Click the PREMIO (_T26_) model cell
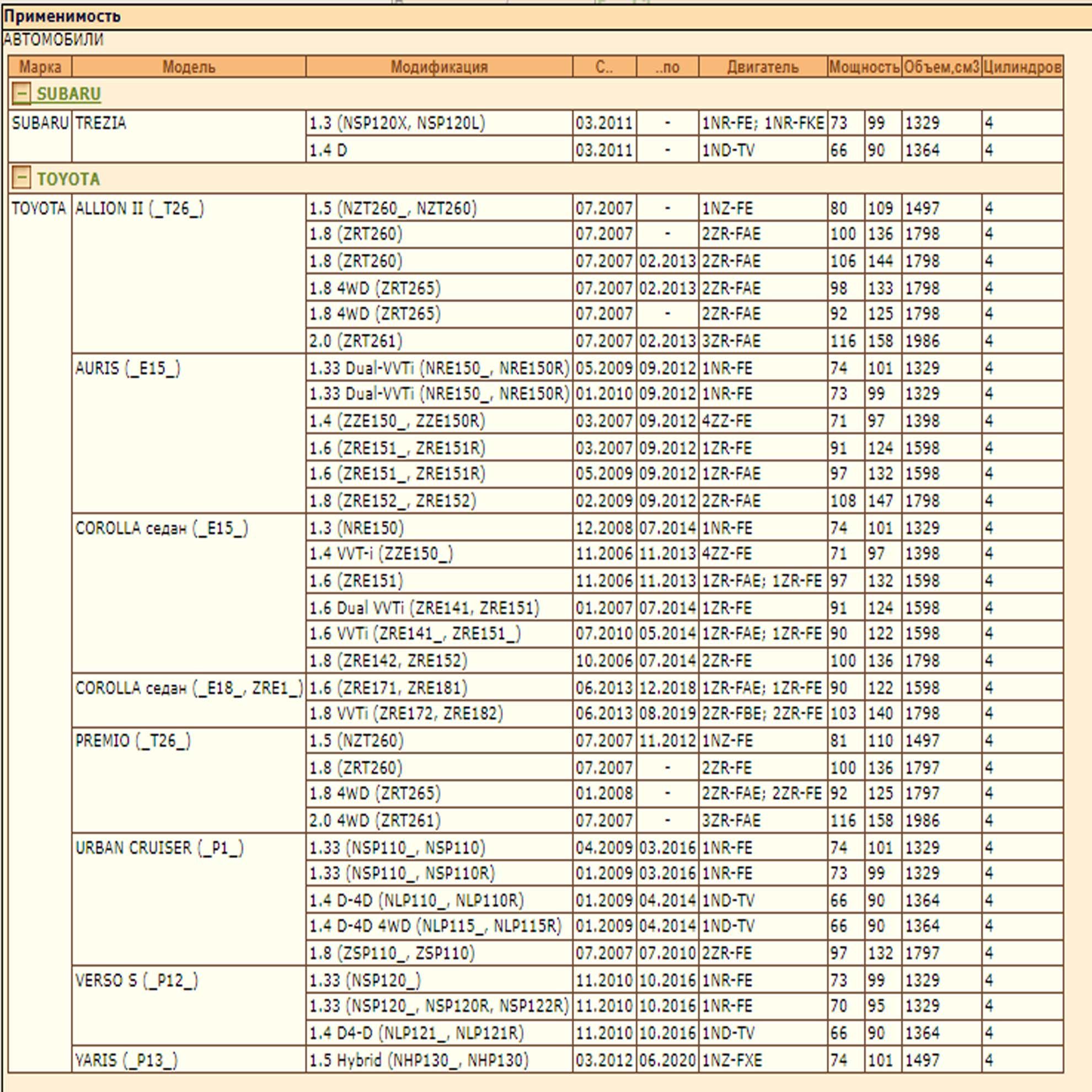Viewport: 1092px width, 1092px height. (133, 741)
